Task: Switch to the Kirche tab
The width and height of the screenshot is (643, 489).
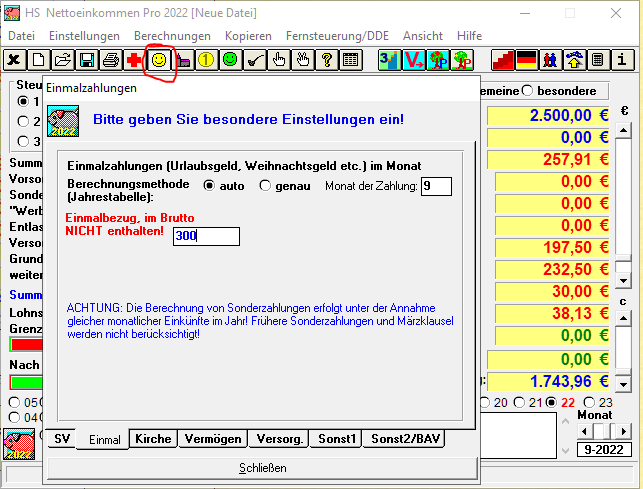Action: click(x=153, y=439)
